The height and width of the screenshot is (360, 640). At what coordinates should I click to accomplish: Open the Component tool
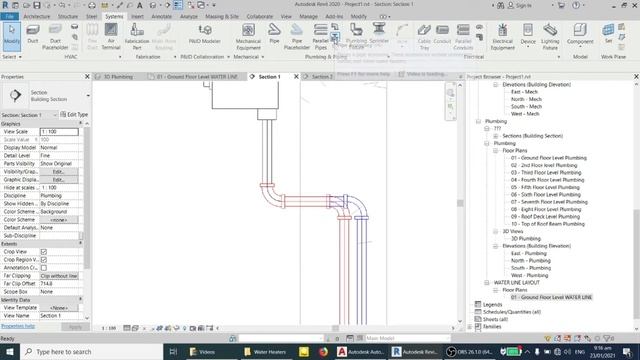(580, 34)
